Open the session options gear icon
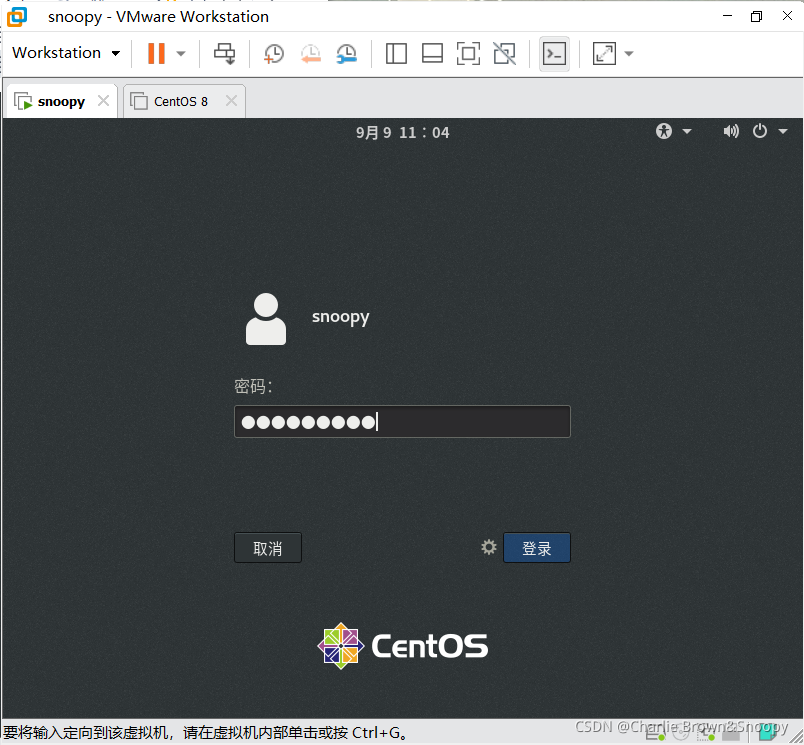 [x=489, y=547]
